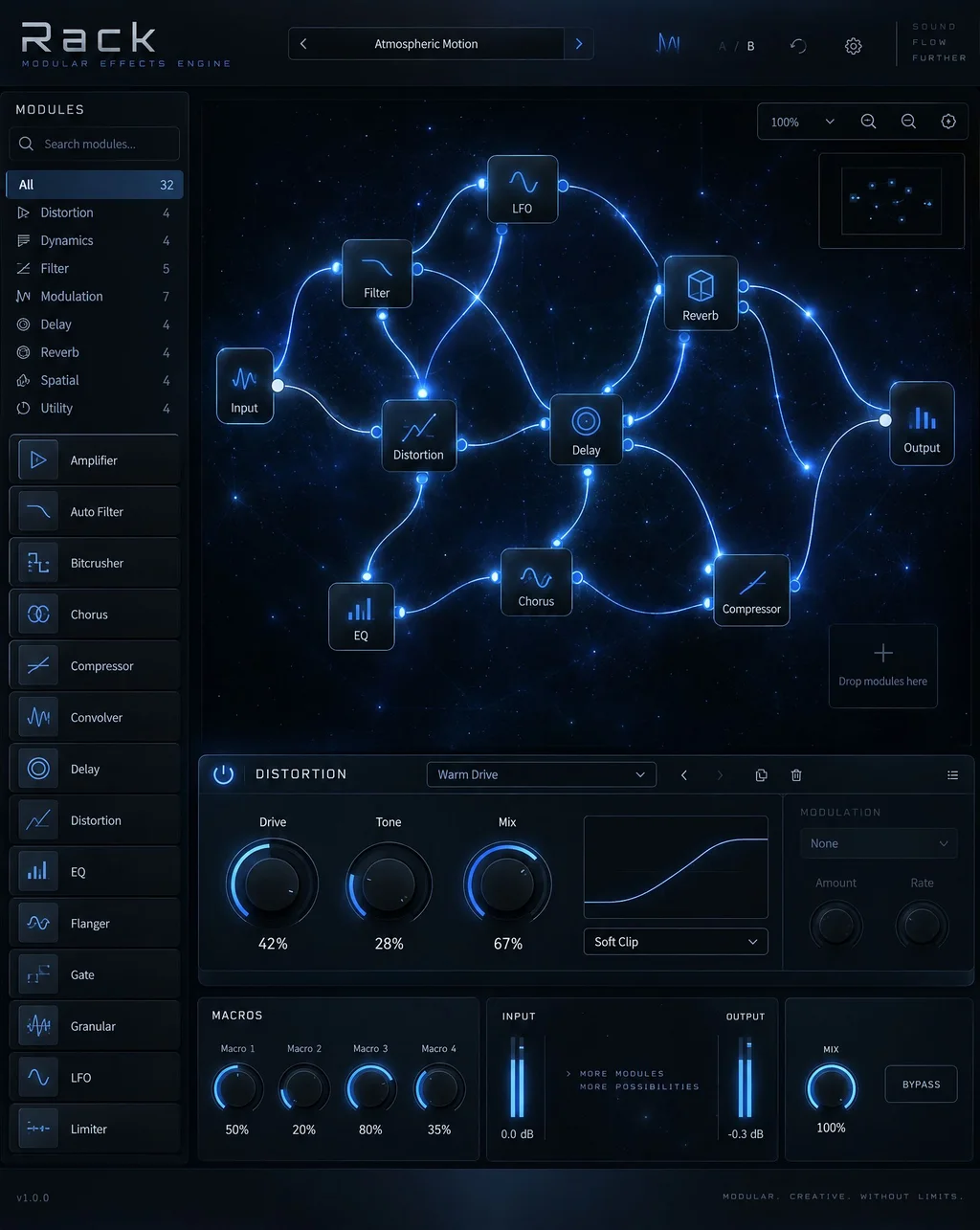Click the Drive knob at 42%
The image size is (980, 1230).
click(273, 883)
